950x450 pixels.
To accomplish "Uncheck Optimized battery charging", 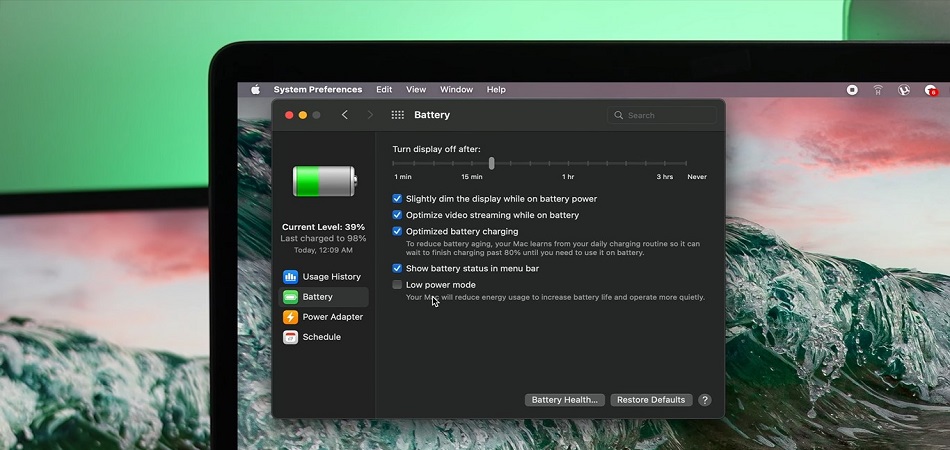I will coord(397,231).
